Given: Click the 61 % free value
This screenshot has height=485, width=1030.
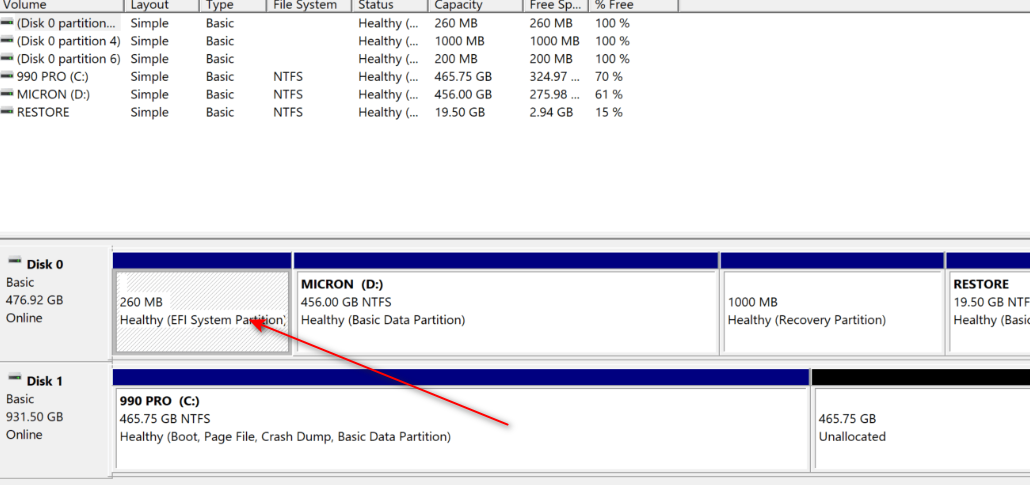Looking at the screenshot, I should (609, 94).
